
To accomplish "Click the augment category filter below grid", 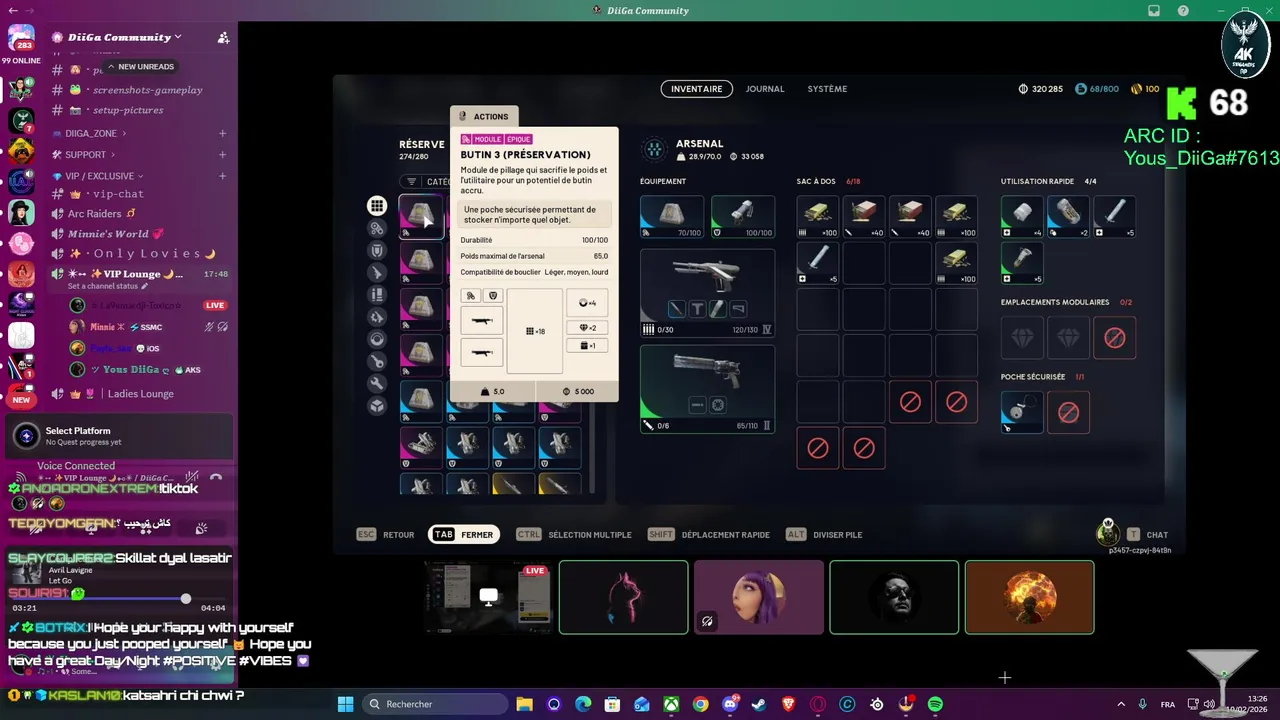I will coord(377,228).
